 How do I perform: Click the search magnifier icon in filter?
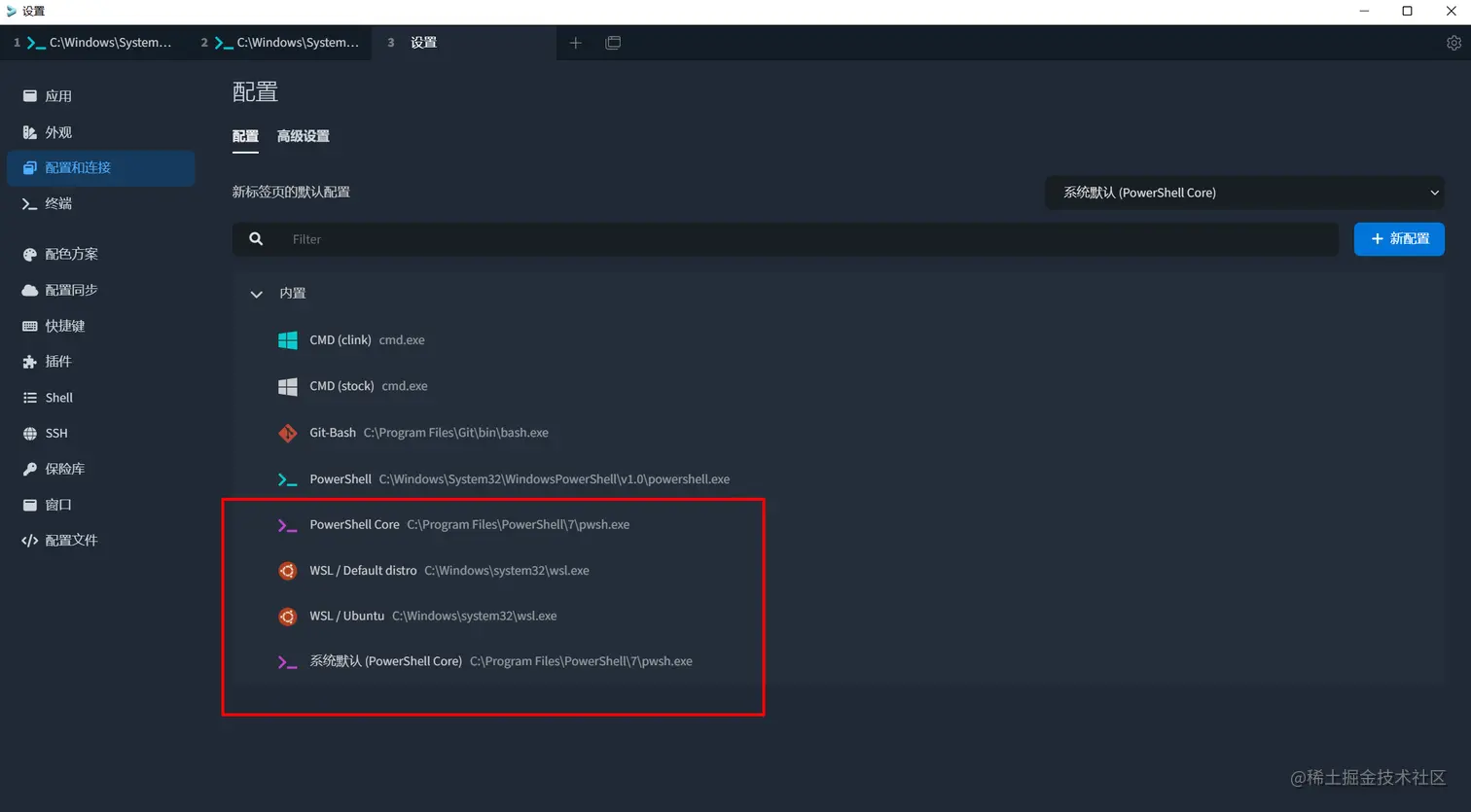click(x=256, y=239)
